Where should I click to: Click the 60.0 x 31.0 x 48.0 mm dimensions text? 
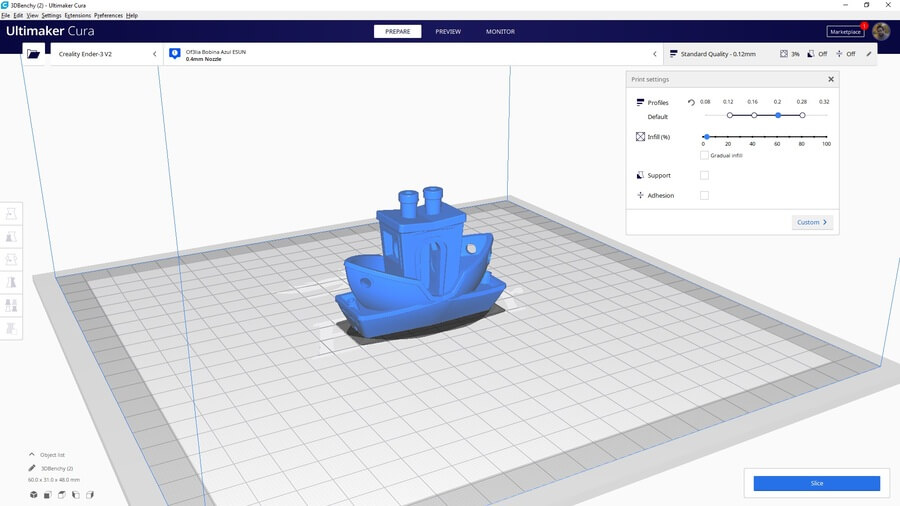[x=53, y=480]
